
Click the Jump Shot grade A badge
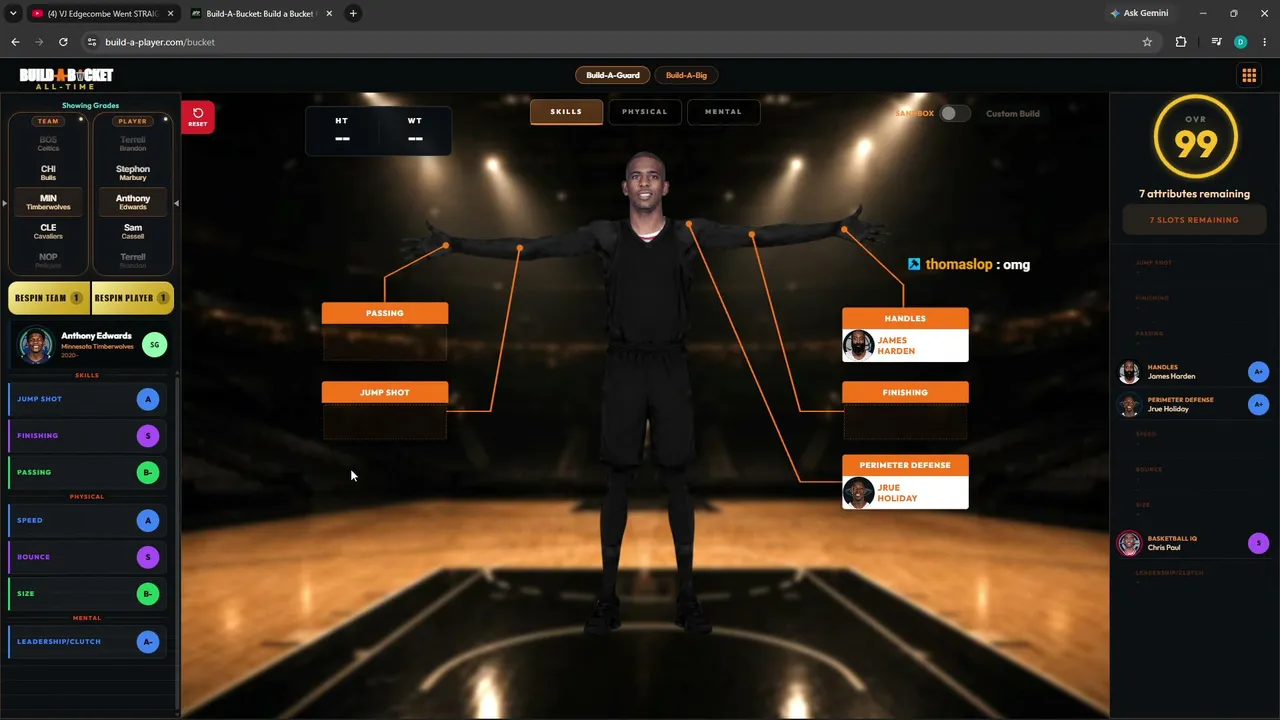click(148, 399)
